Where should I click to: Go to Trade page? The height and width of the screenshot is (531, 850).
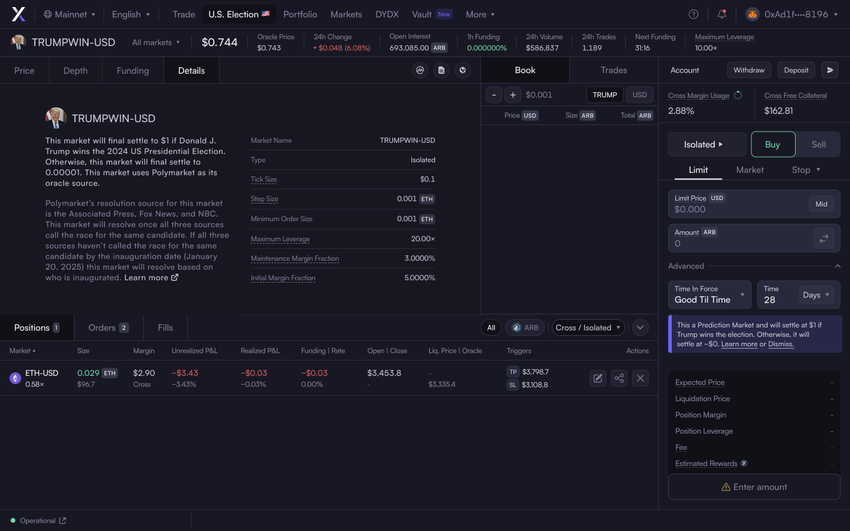tap(184, 15)
